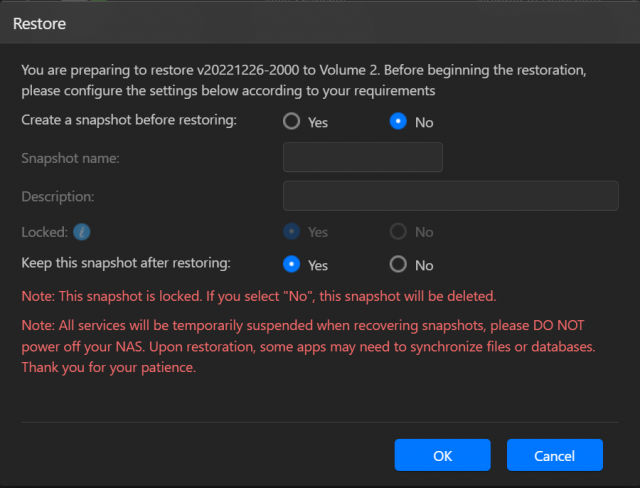Click the 'Snapshot name:' label
640x488 pixels.
70,158
